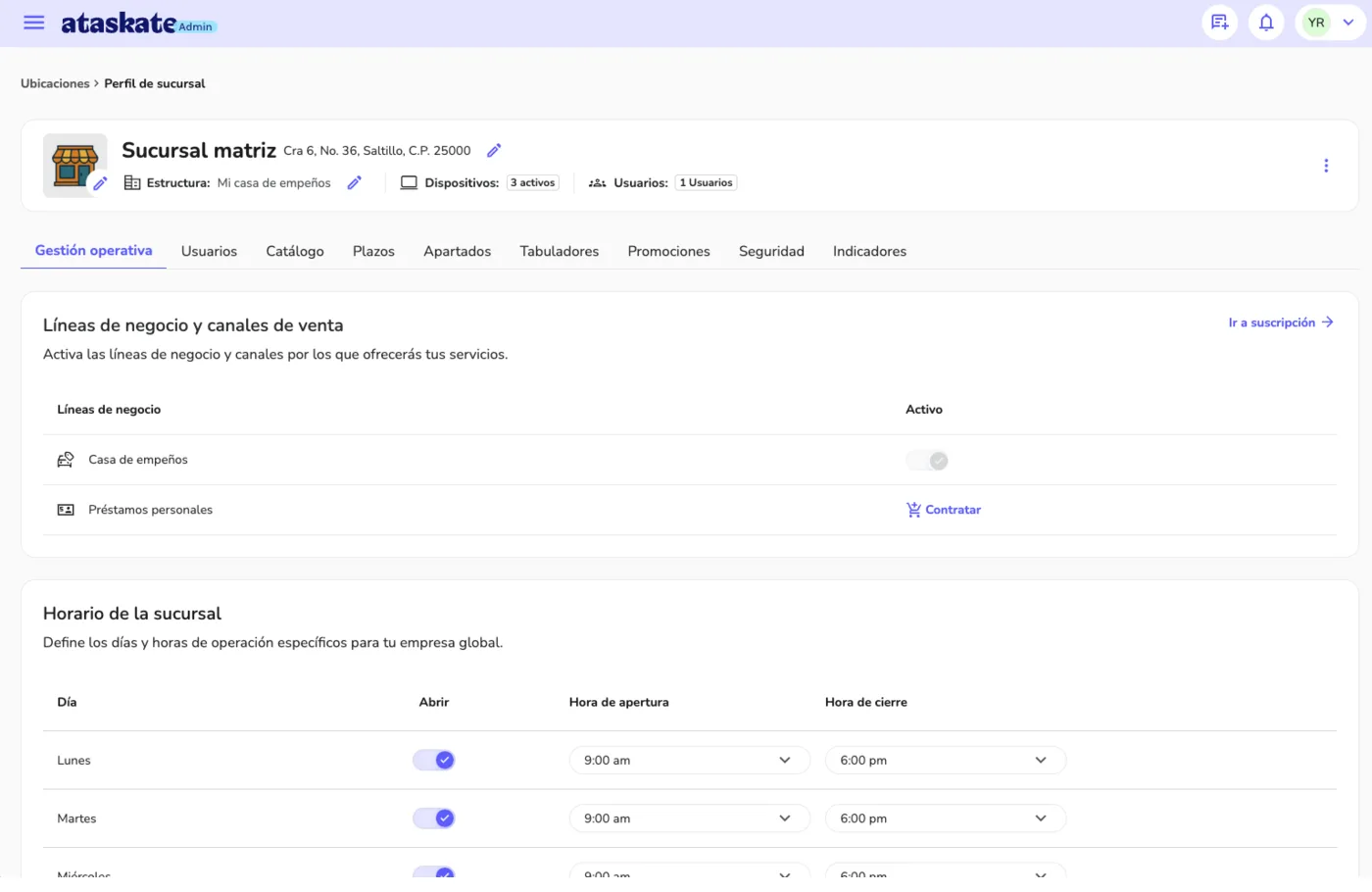Click the Casa de empeños icon

pyautogui.click(x=66, y=460)
